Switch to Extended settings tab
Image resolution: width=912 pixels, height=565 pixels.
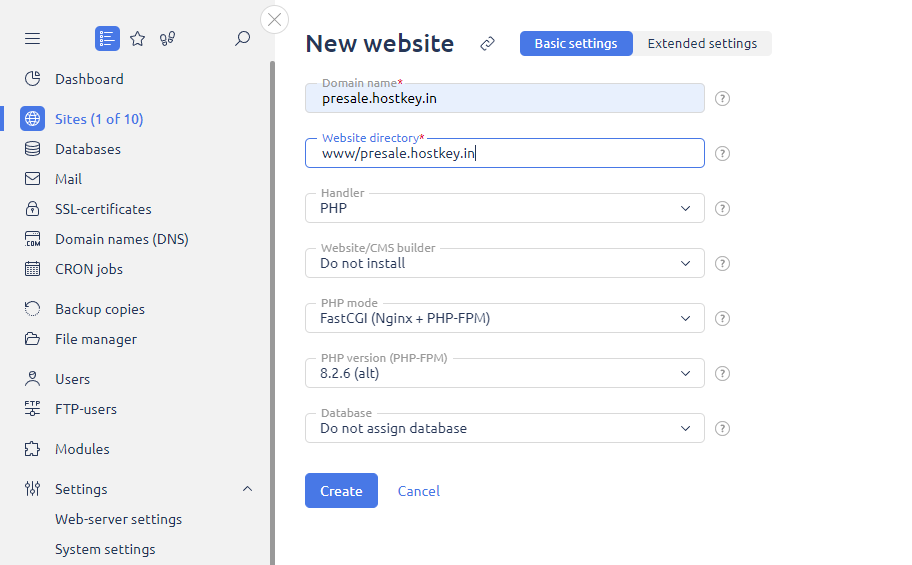pyautogui.click(x=702, y=43)
